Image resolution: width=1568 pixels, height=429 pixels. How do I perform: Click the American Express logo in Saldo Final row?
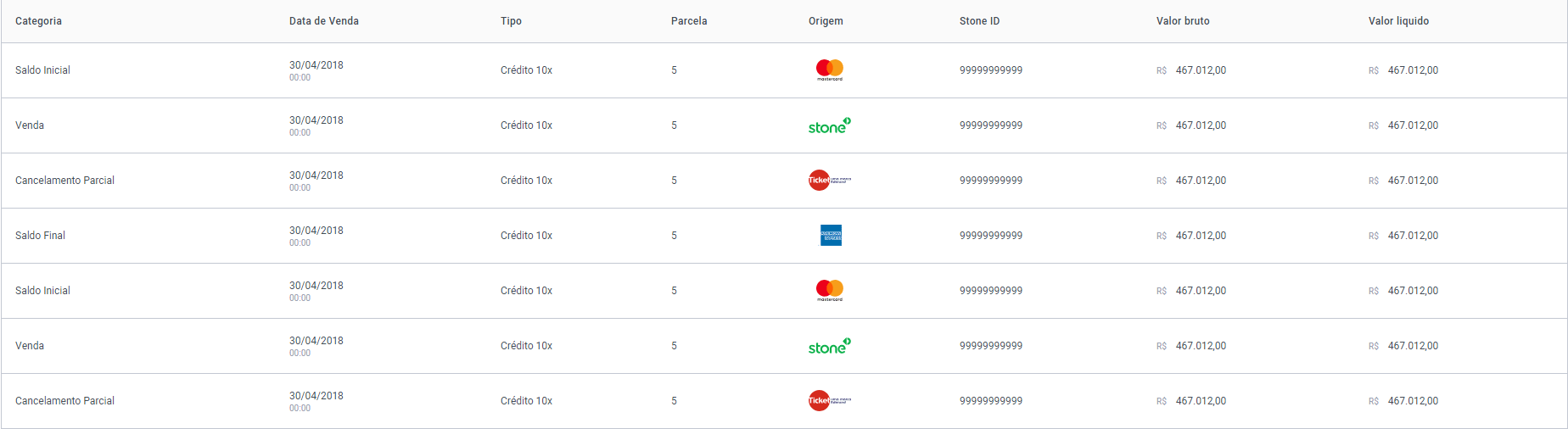point(832,236)
